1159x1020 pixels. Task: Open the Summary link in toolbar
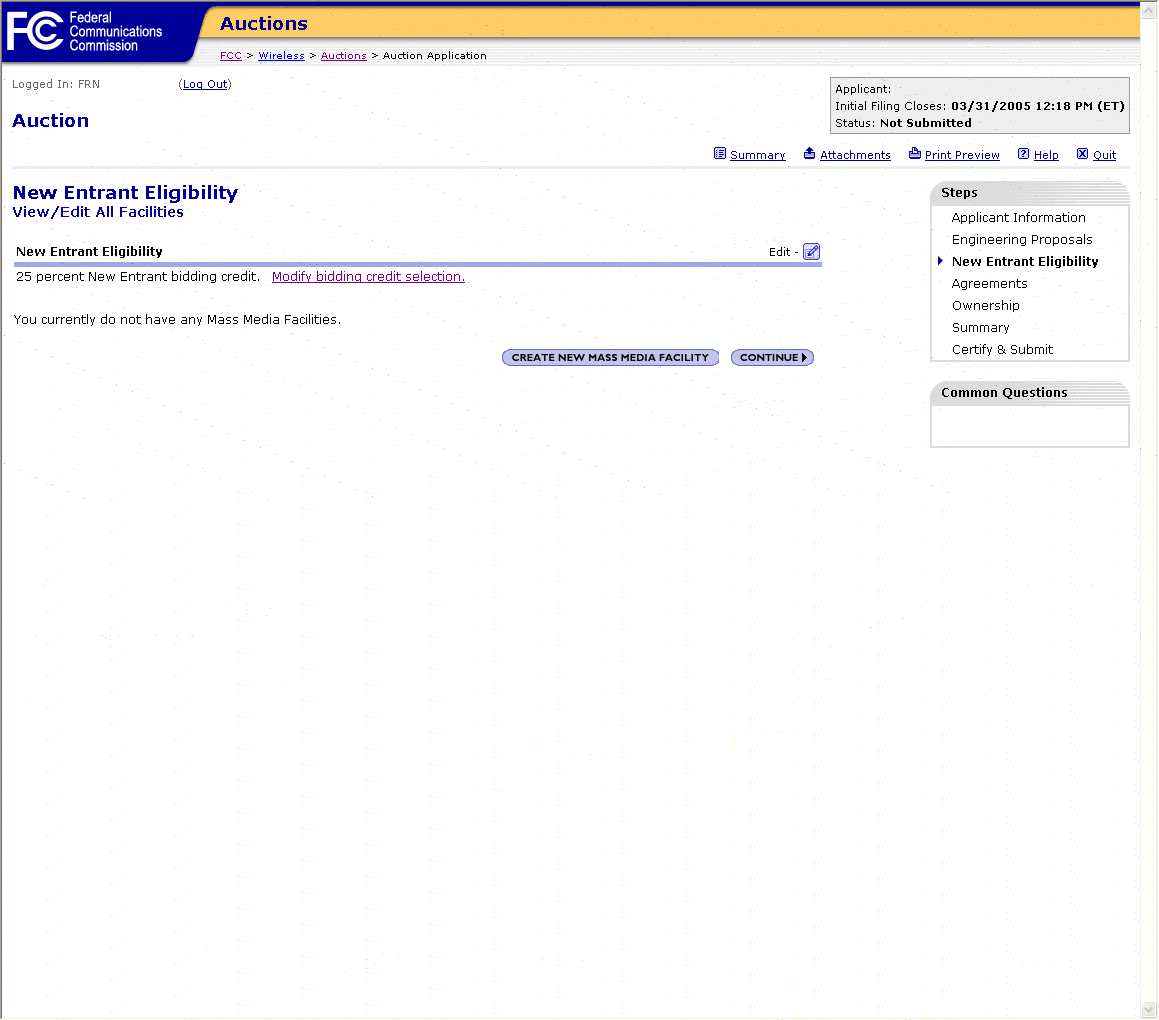coord(758,155)
